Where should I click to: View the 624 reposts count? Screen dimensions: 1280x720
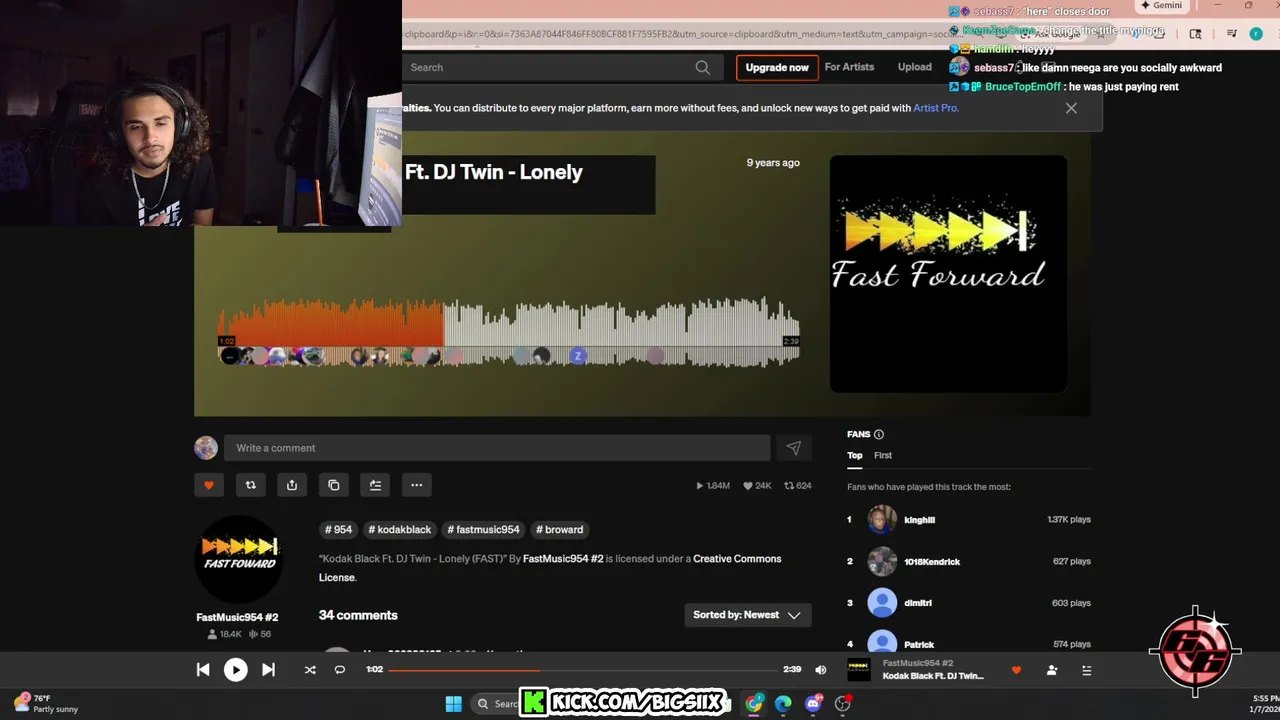797,486
